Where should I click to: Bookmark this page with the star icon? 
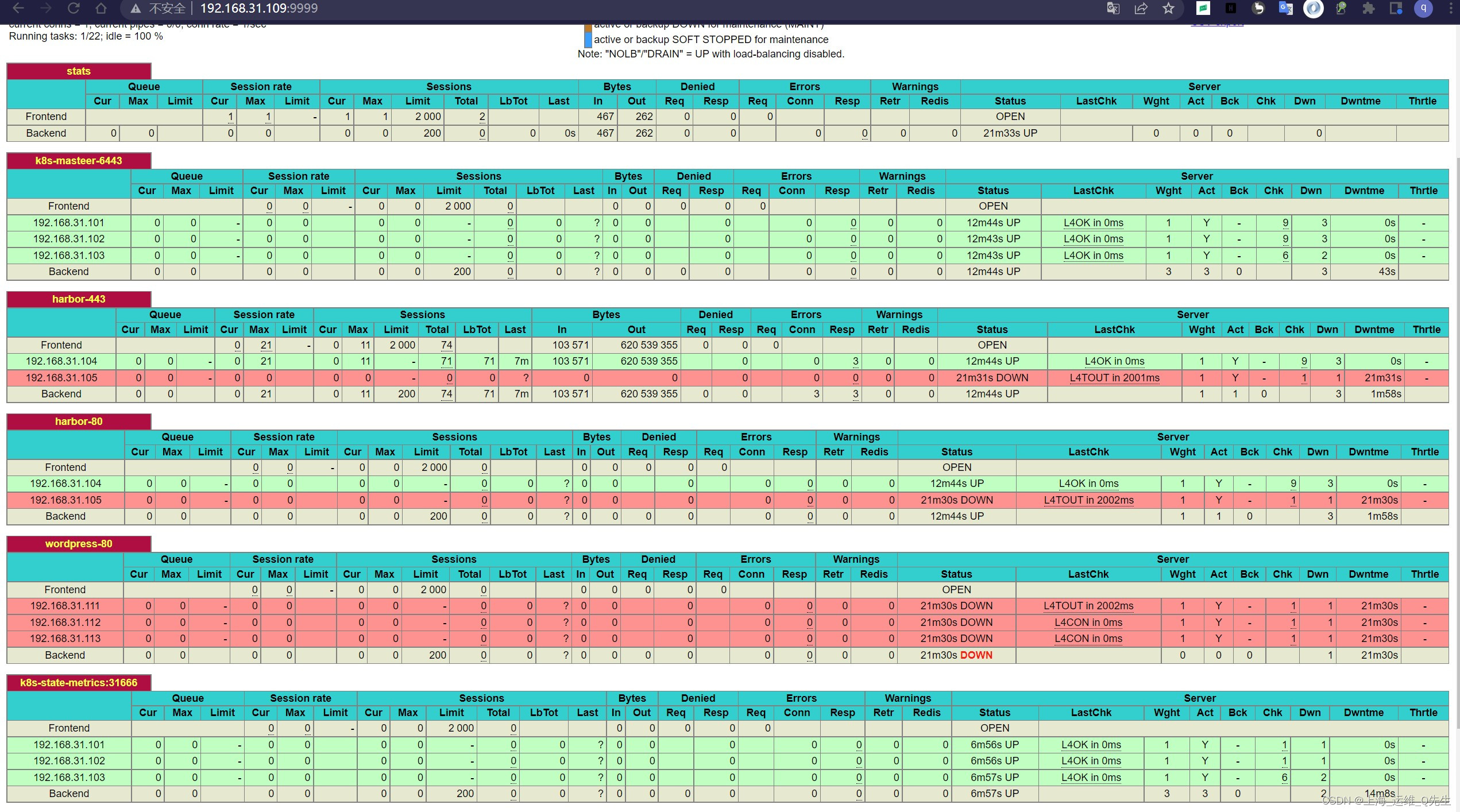1168,8
